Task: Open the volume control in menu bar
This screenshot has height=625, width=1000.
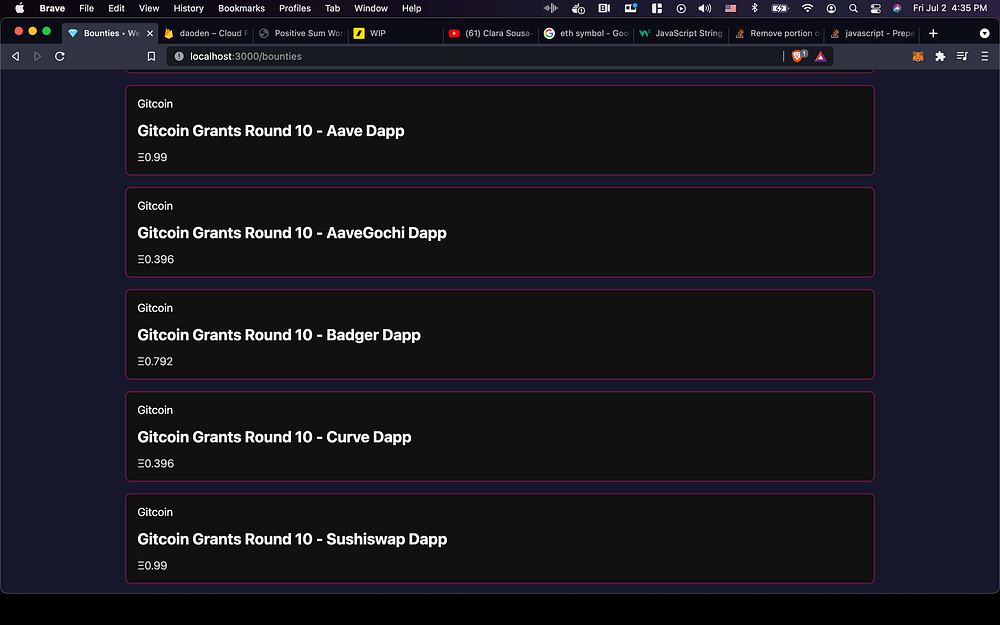Action: 705,8
